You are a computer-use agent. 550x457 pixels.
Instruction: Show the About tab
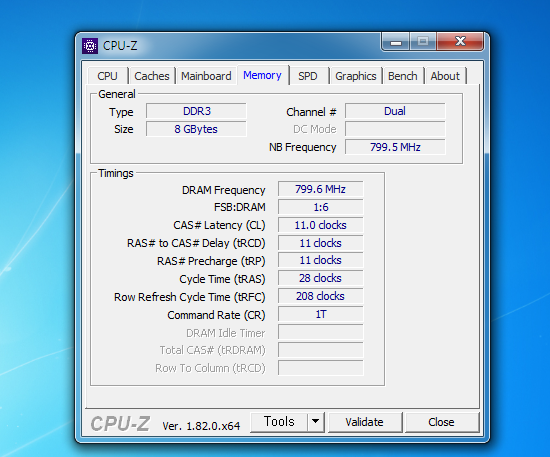pyautogui.click(x=445, y=76)
